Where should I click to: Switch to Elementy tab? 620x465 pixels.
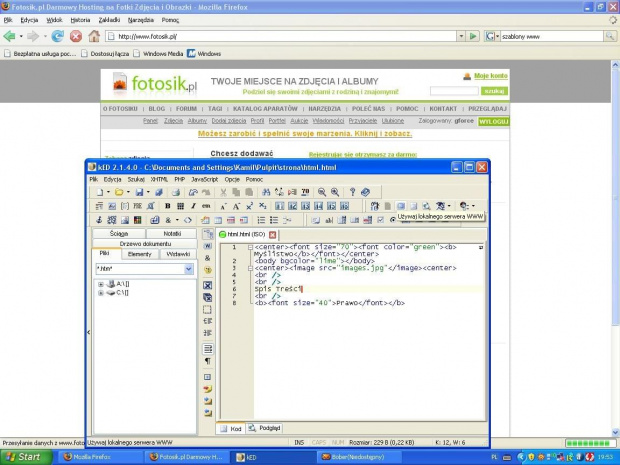[x=140, y=254]
